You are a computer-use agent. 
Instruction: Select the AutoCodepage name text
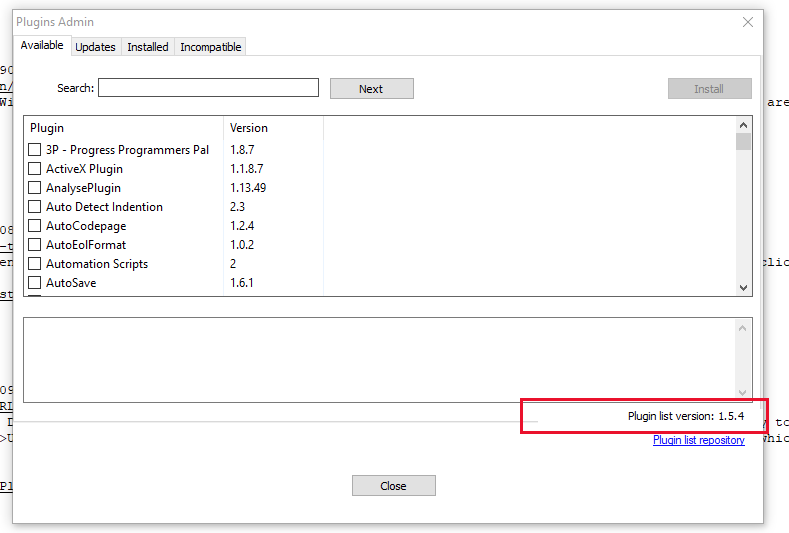click(86, 226)
